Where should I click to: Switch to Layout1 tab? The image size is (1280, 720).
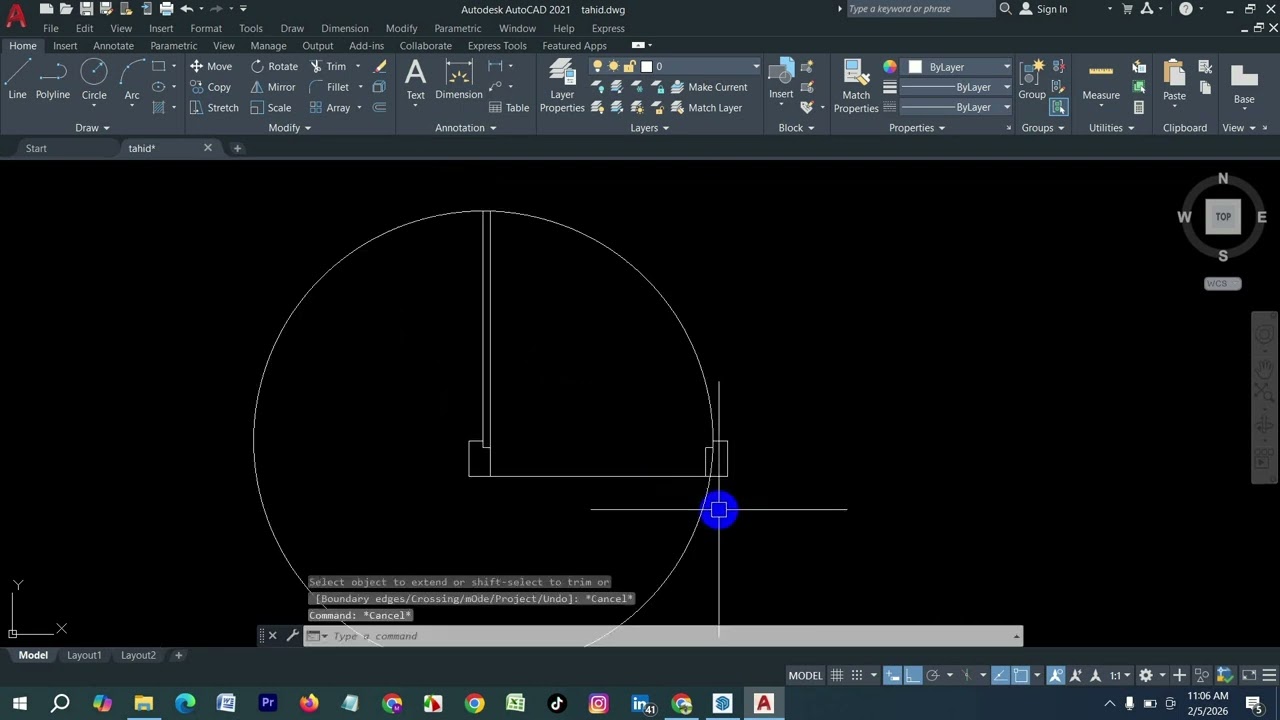[84, 655]
